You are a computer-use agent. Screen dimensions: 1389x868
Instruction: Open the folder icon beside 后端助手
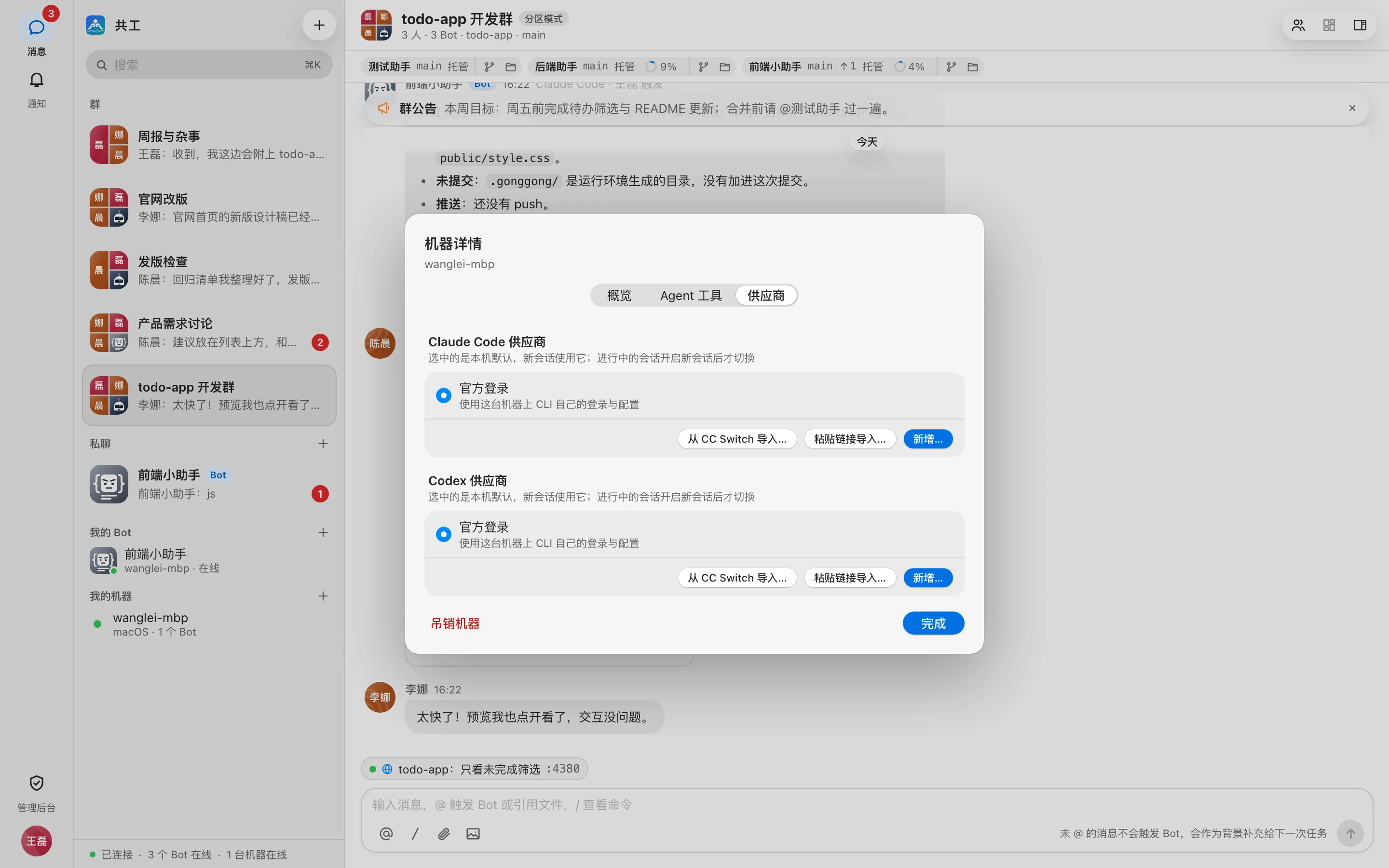pos(724,67)
